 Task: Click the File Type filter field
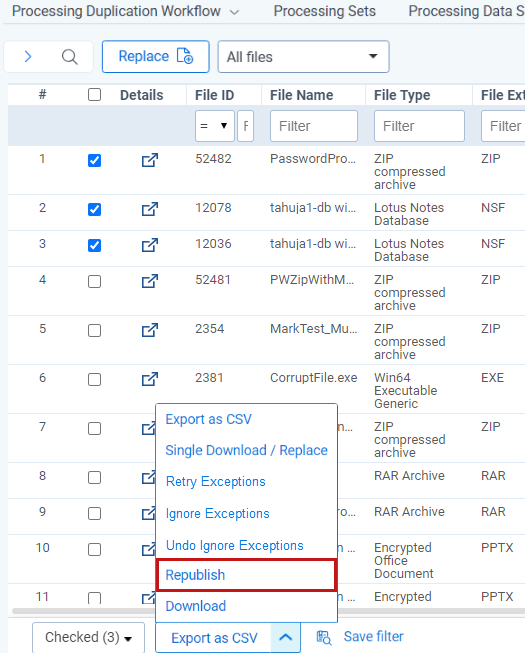(419, 126)
